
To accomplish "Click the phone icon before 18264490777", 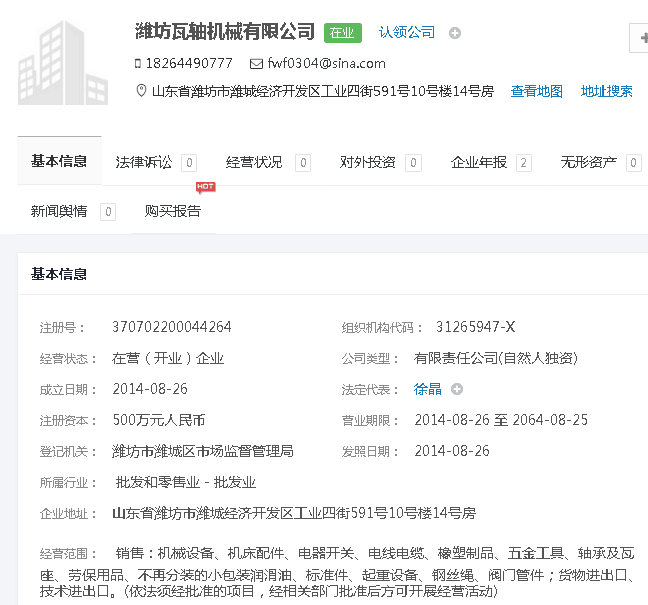I will pos(138,63).
